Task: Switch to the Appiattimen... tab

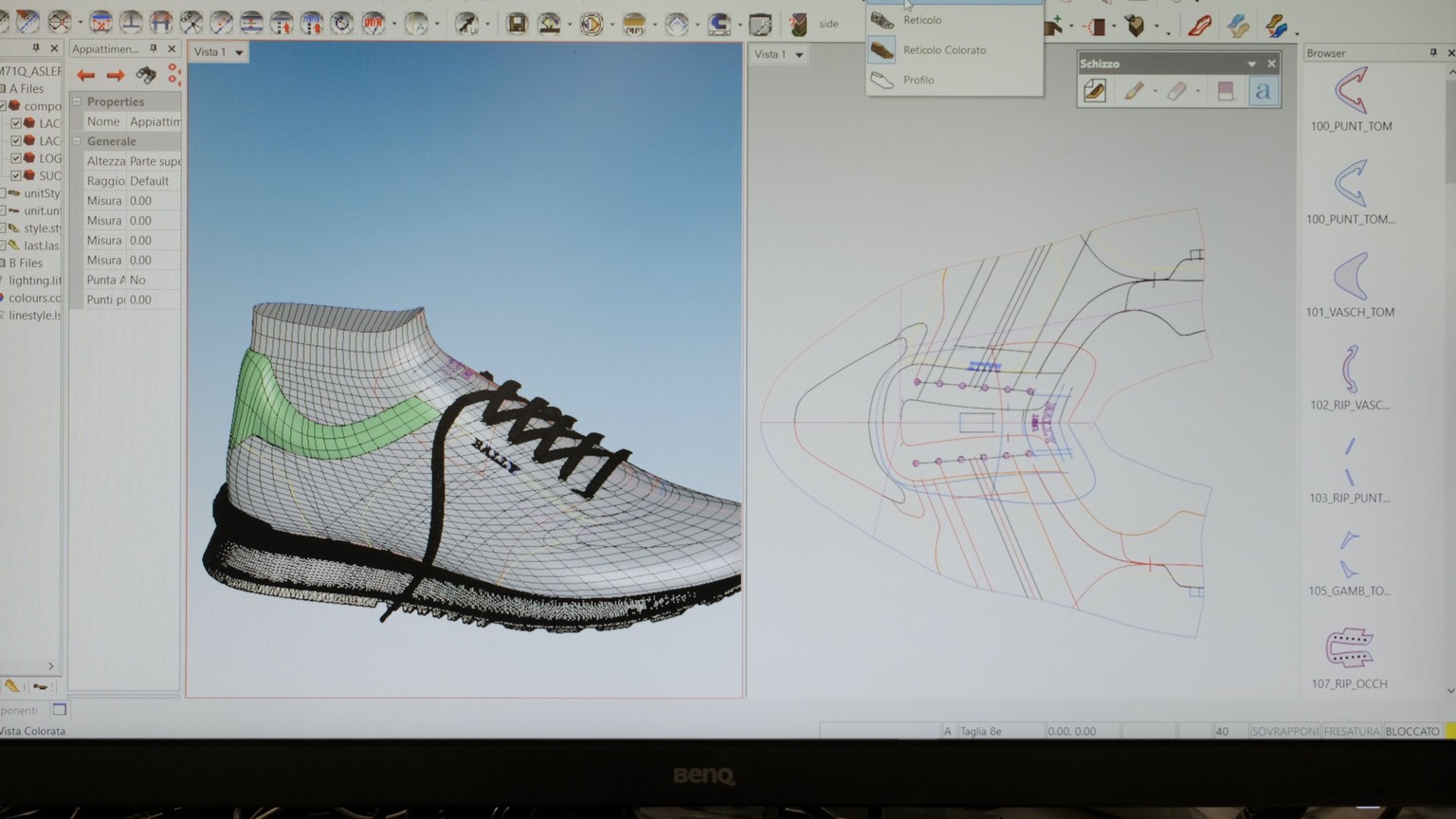Action: (104, 47)
